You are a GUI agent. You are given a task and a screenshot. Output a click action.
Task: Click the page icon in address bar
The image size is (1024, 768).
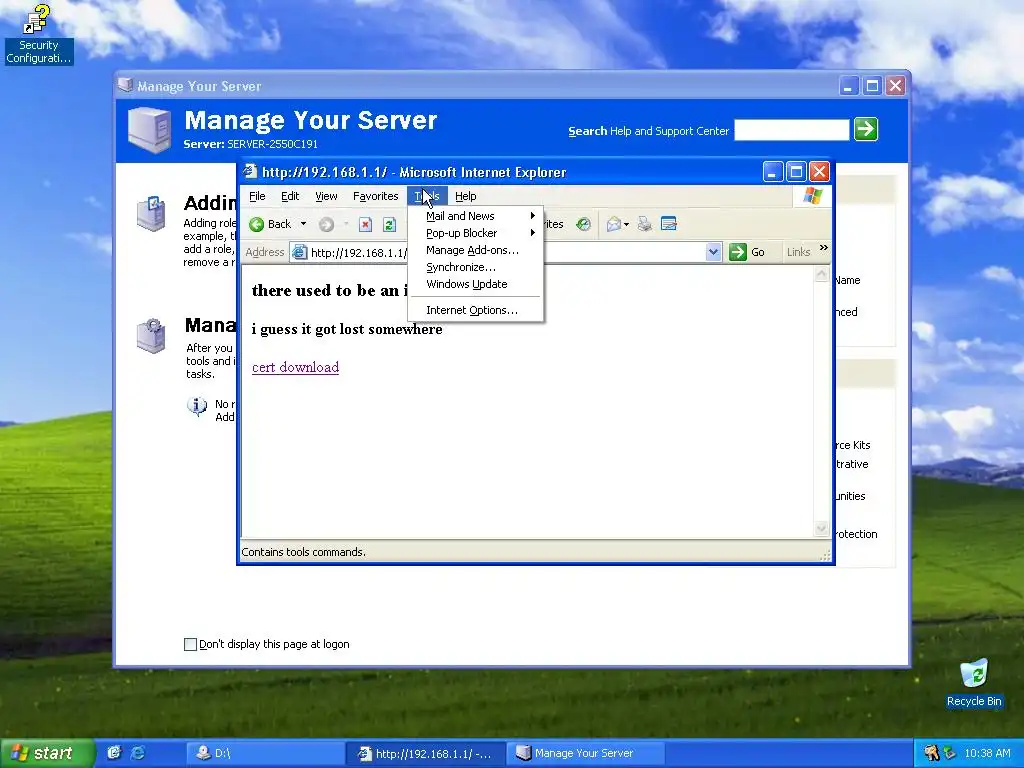(x=299, y=252)
